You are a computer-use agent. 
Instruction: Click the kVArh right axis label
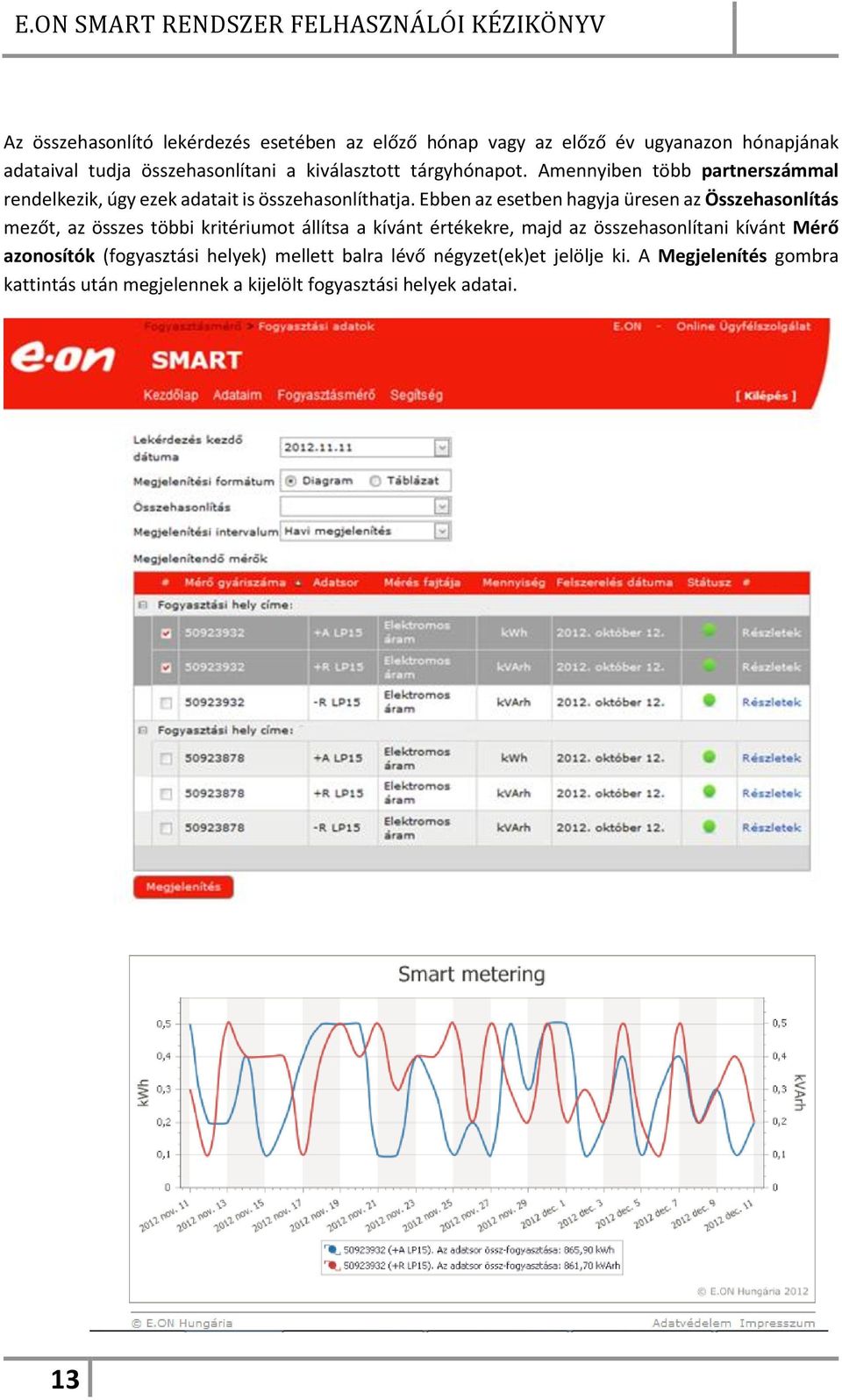click(x=799, y=1093)
